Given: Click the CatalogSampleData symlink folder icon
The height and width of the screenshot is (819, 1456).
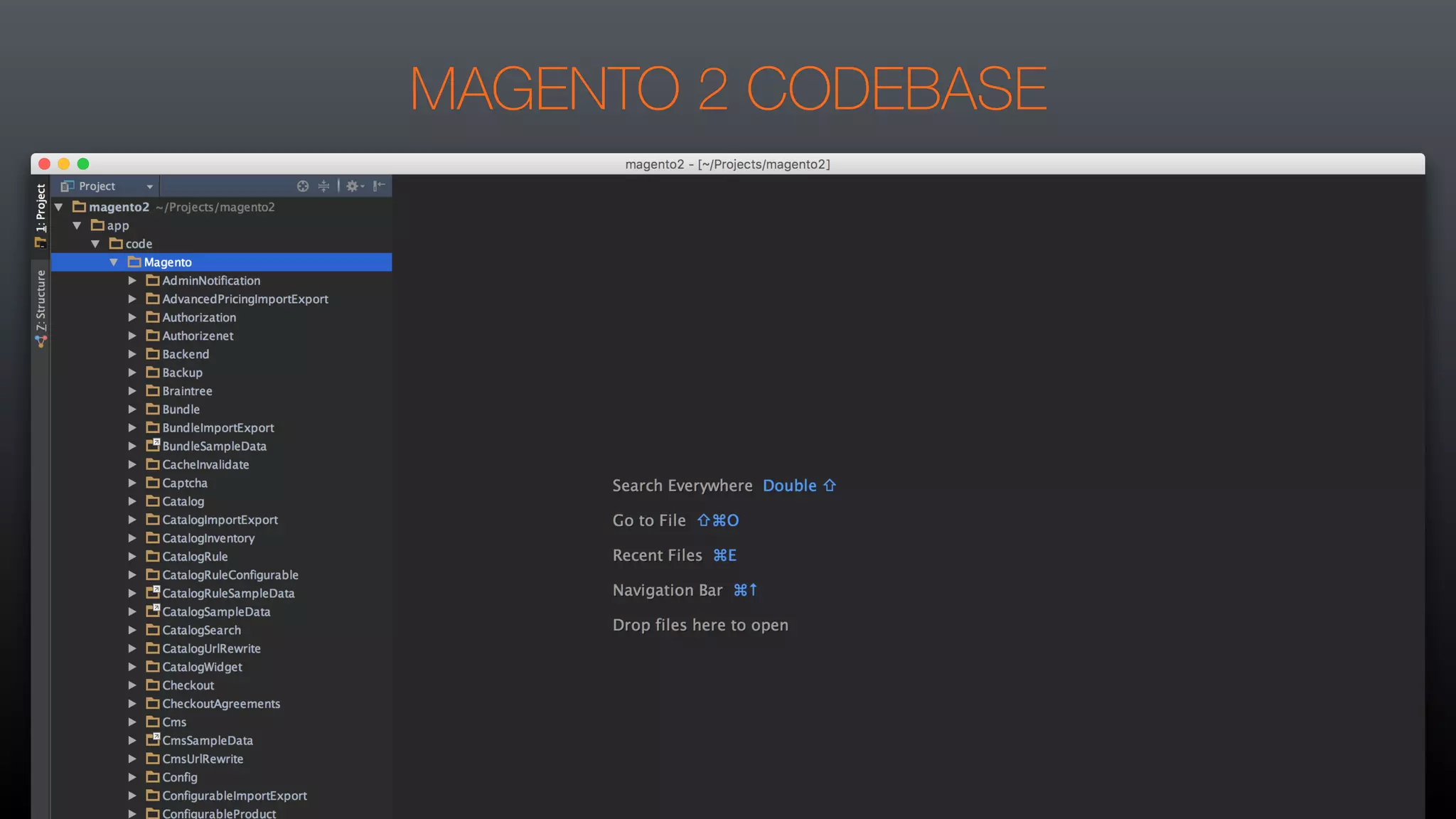Looking at the screenshot, I should click(153, 611).
